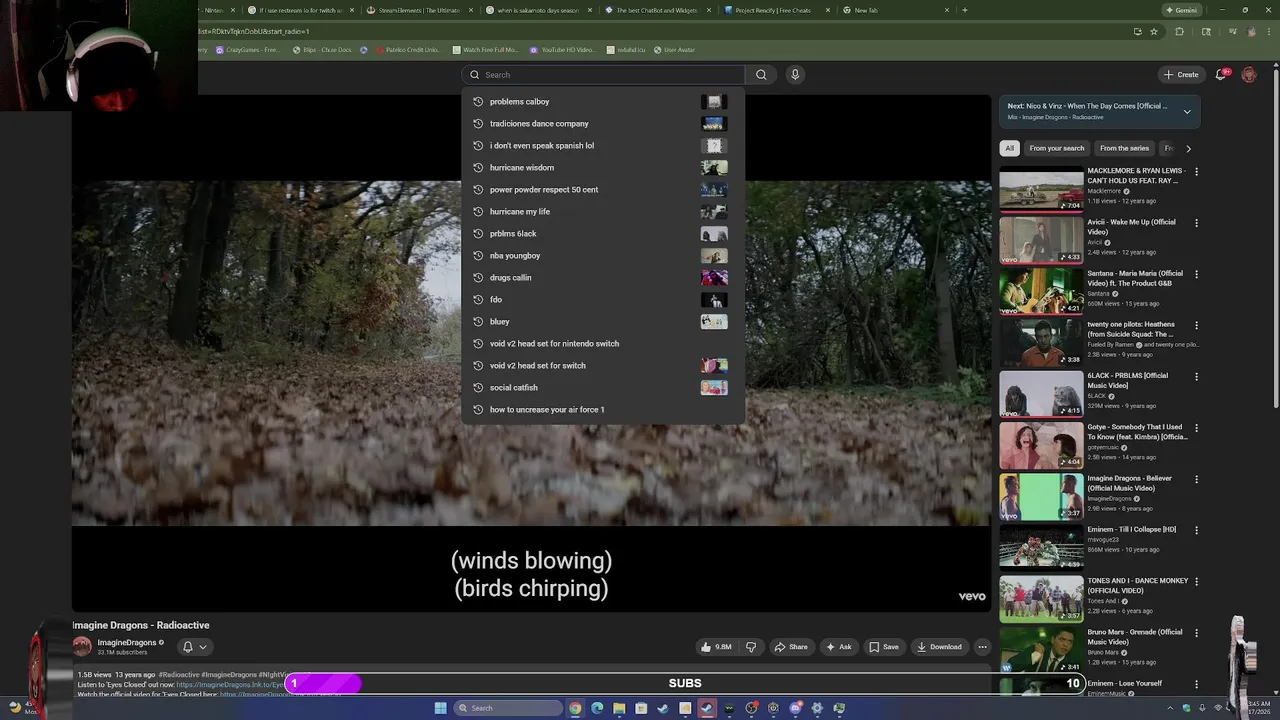Open Avicii Wake Me Up video thumbnail
This screenshot has width=1280, height=720.
click(x=1041, y=240)
